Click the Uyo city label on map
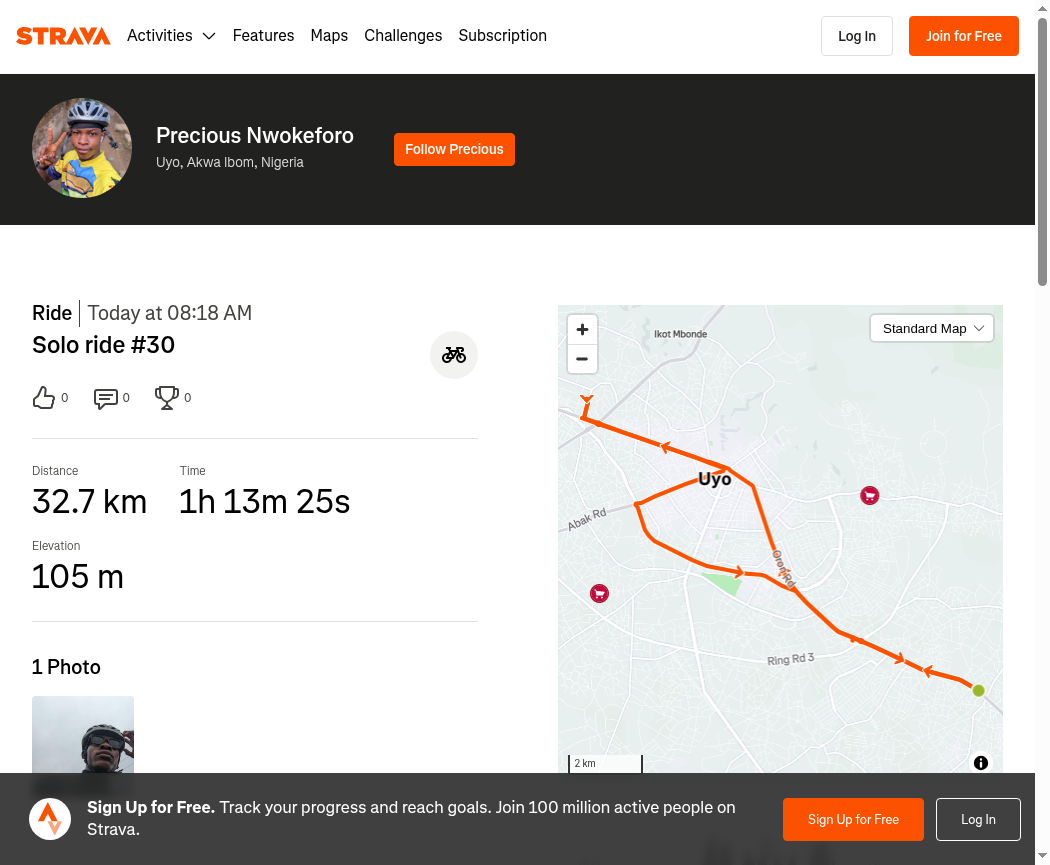The width and height of the screenshot is (1050, 865). 715,479
